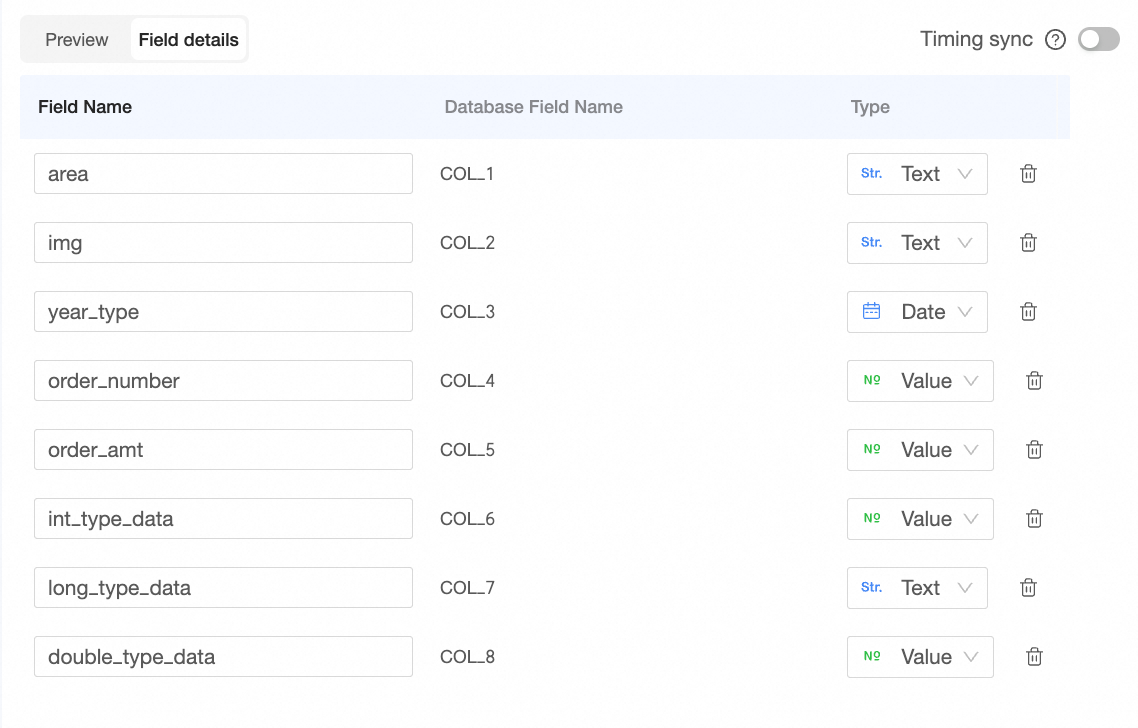Edit the int_type_data field name input
The height and width of the screenshot is (728, 1138).
point(223,518)
